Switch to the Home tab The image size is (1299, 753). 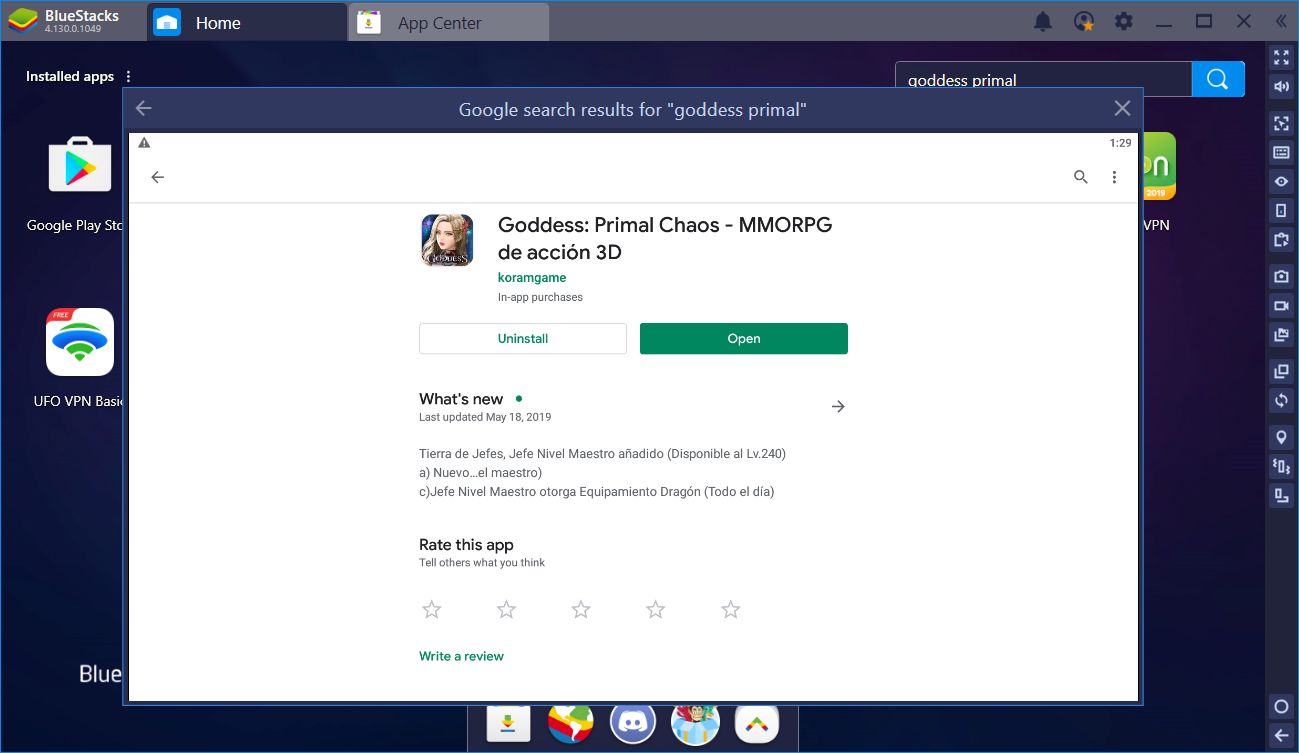(246, 22)
